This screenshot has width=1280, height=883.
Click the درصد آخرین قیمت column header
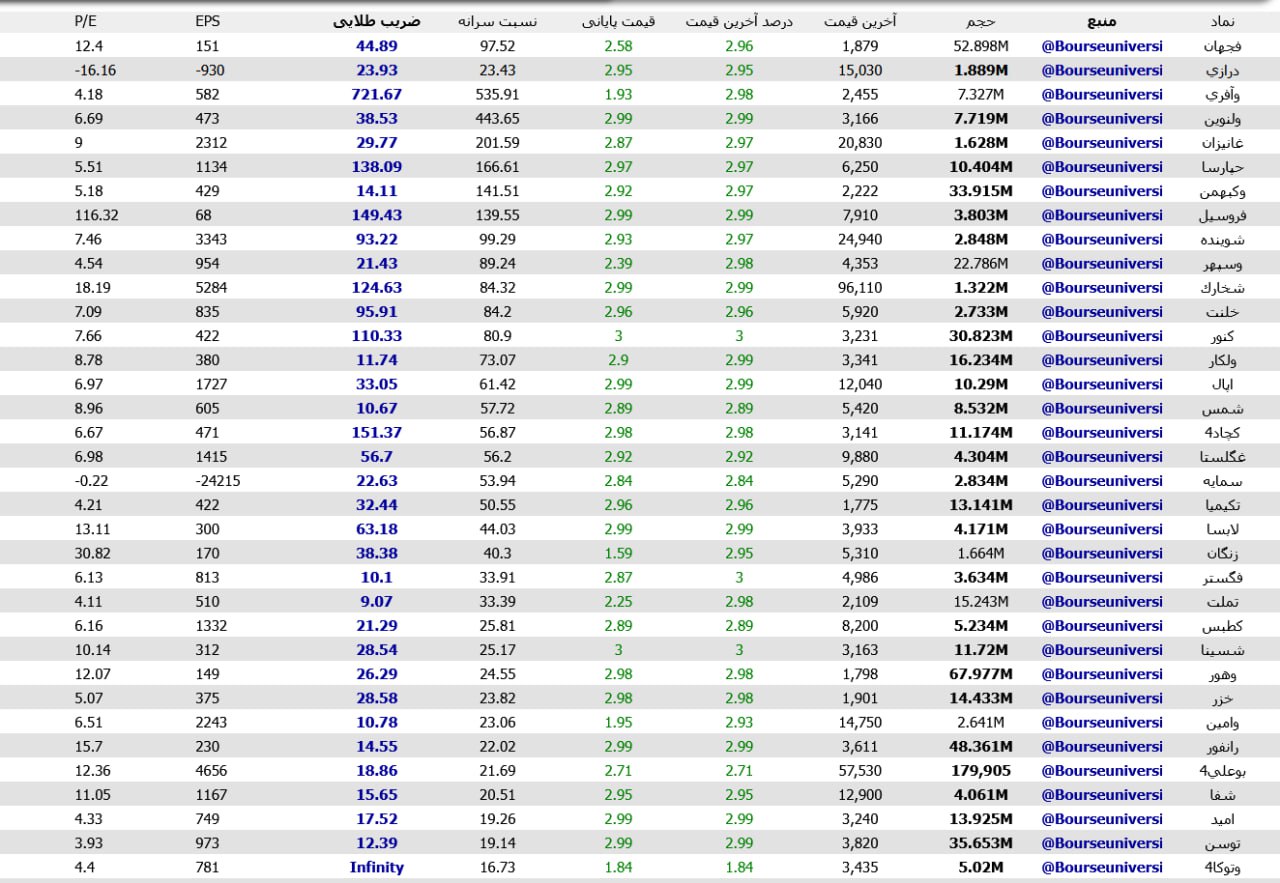(739, 20)
